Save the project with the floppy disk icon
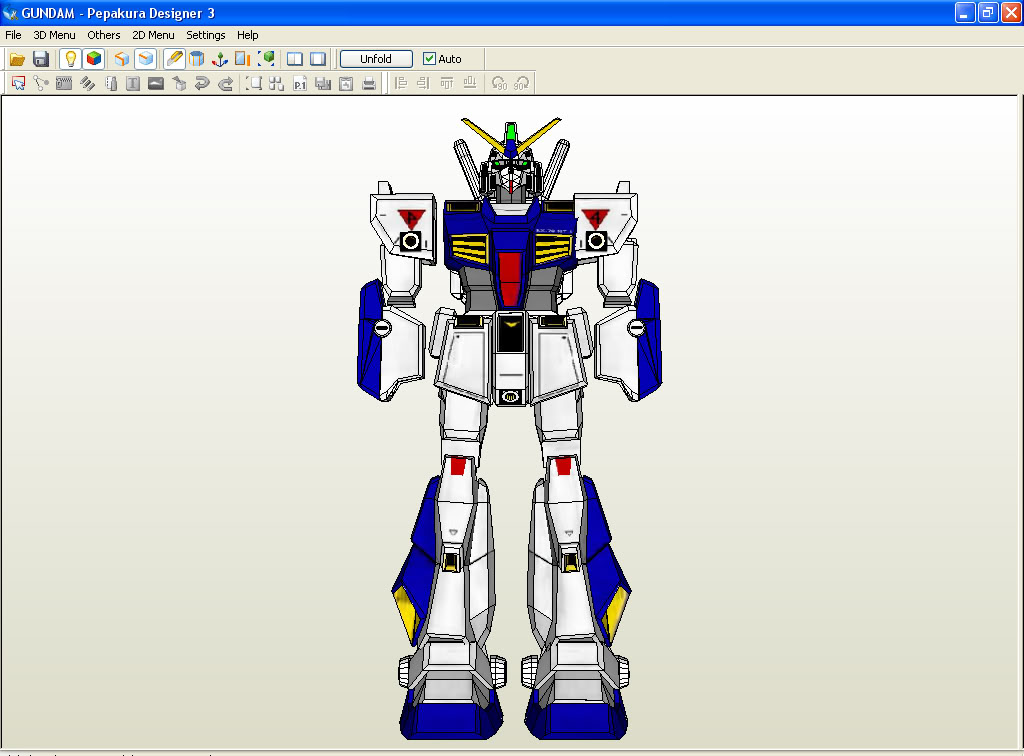 (40, 59)
